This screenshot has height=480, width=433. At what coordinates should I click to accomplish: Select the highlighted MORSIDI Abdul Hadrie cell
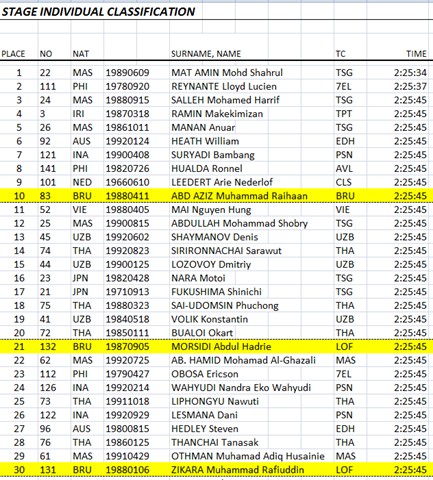tap(221, 347)
